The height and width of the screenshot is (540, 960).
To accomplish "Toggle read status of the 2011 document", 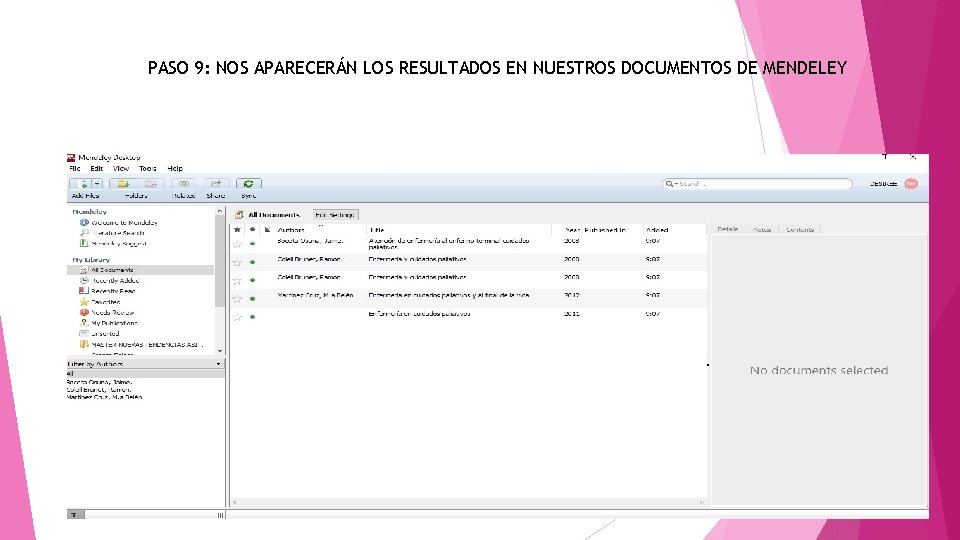I will point(252,317).
